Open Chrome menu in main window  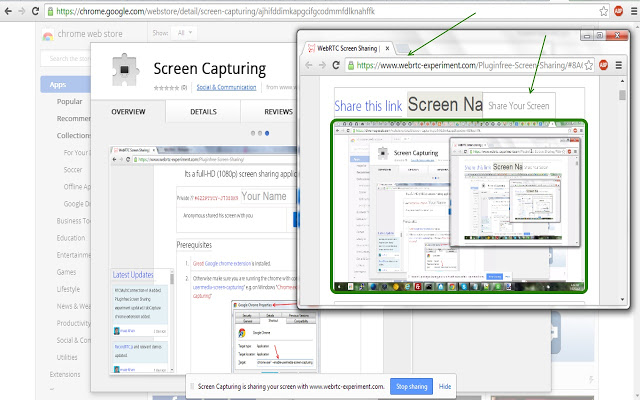pyautogui.click(x=634, y=11)
